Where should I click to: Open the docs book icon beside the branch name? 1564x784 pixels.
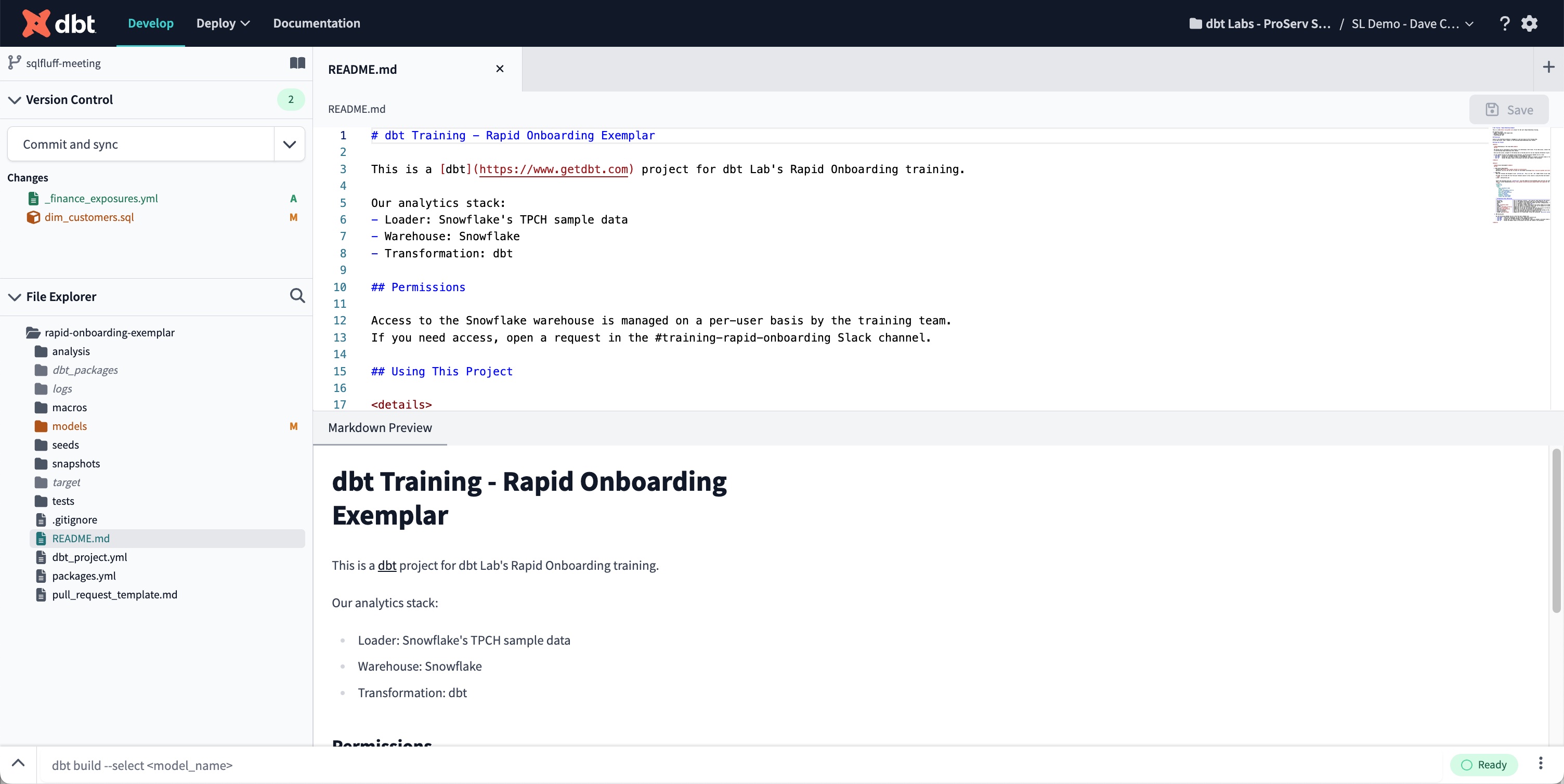tap(297, 63)
